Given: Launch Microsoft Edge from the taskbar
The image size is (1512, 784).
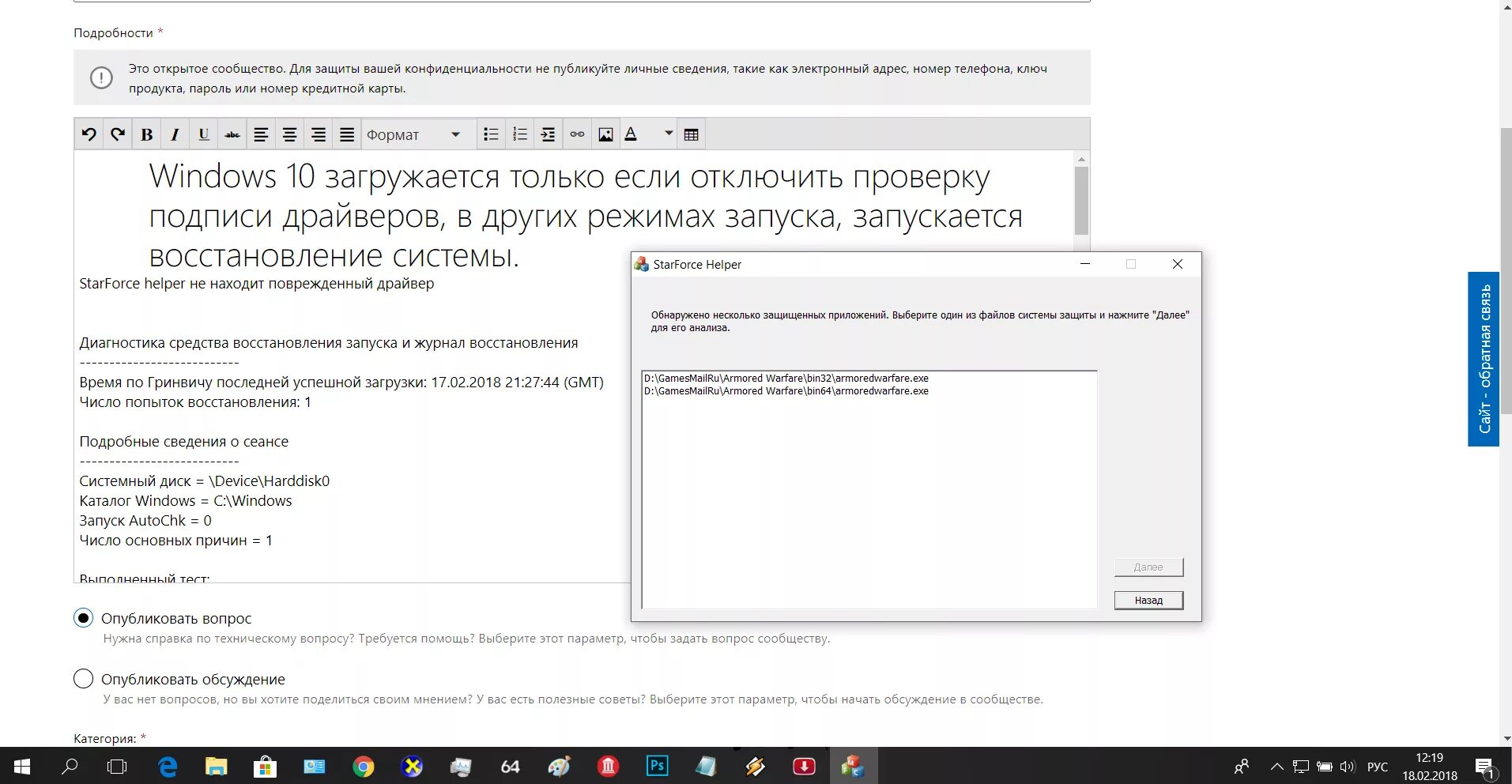Looking at the screenshot, I should point(168,766).
